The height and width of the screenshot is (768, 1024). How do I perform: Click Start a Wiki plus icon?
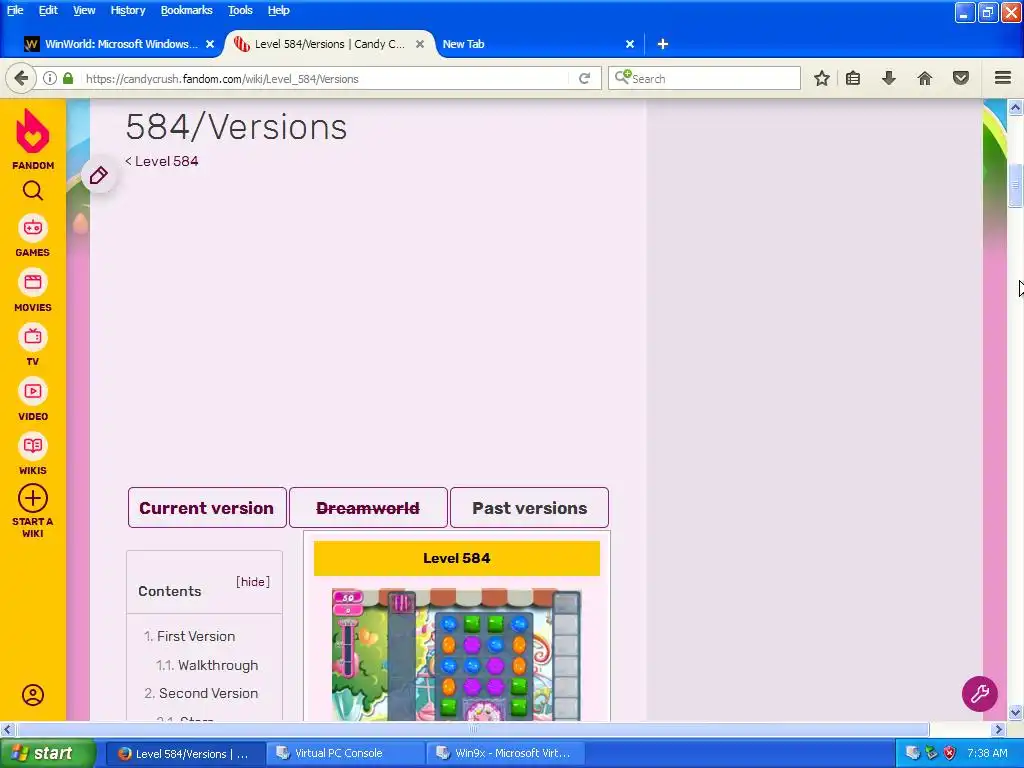(33, 499)
